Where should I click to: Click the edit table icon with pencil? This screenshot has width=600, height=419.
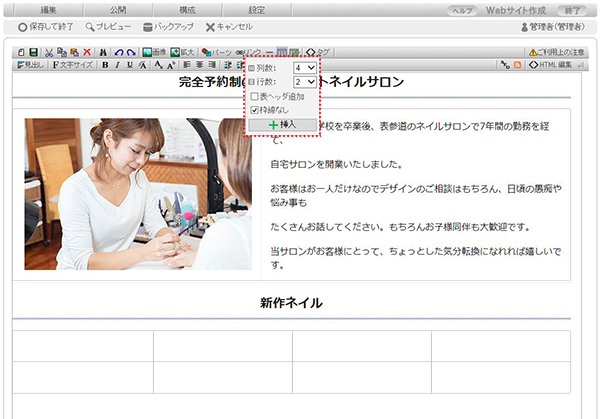click(294, 52)
